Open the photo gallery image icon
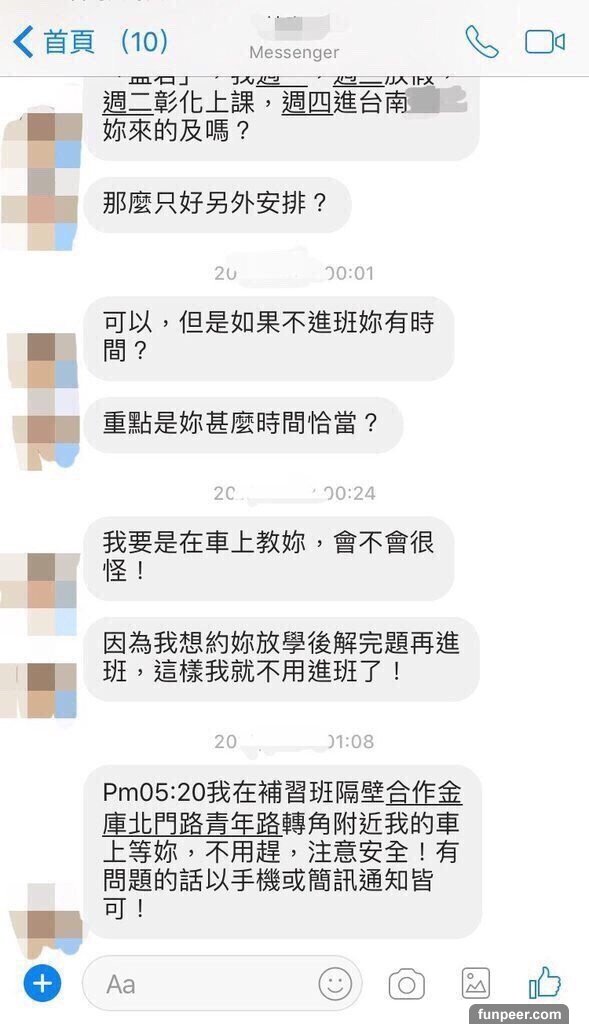This screenshot has width=589, height=1024. point(476,984)
